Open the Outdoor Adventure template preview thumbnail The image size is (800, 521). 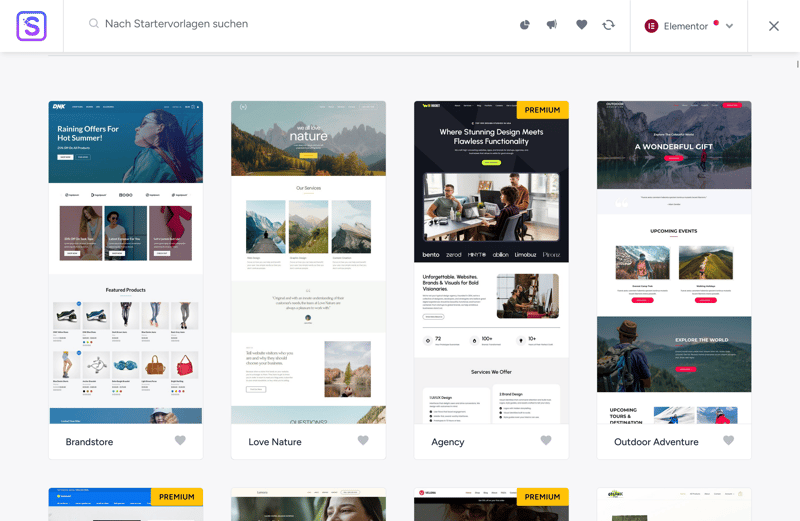point(674,262)
